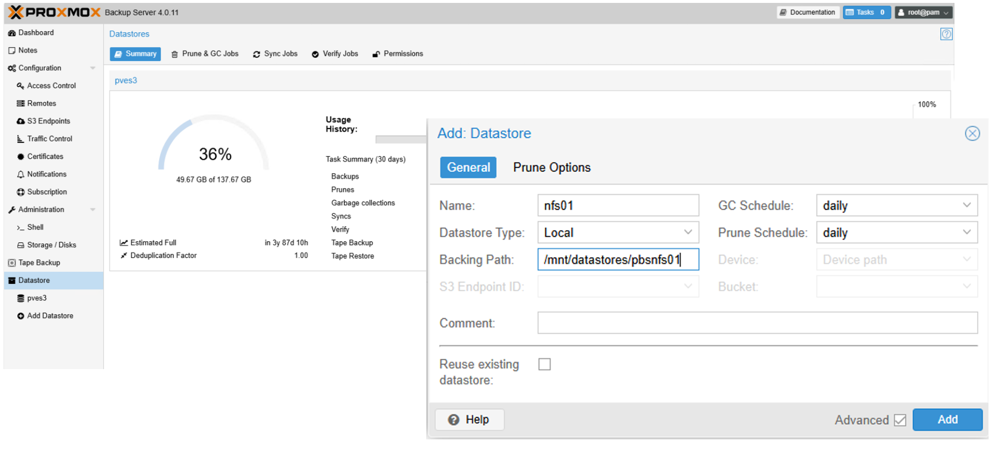Open Traffic Control settings

50,139
